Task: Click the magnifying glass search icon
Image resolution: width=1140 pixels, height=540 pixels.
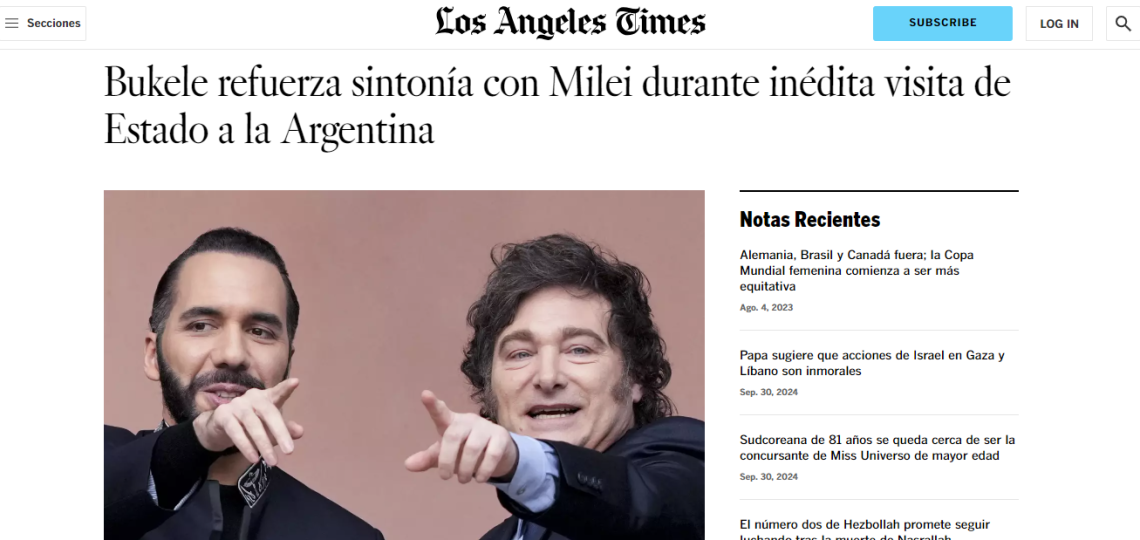Action: (x=1123, y=23)
